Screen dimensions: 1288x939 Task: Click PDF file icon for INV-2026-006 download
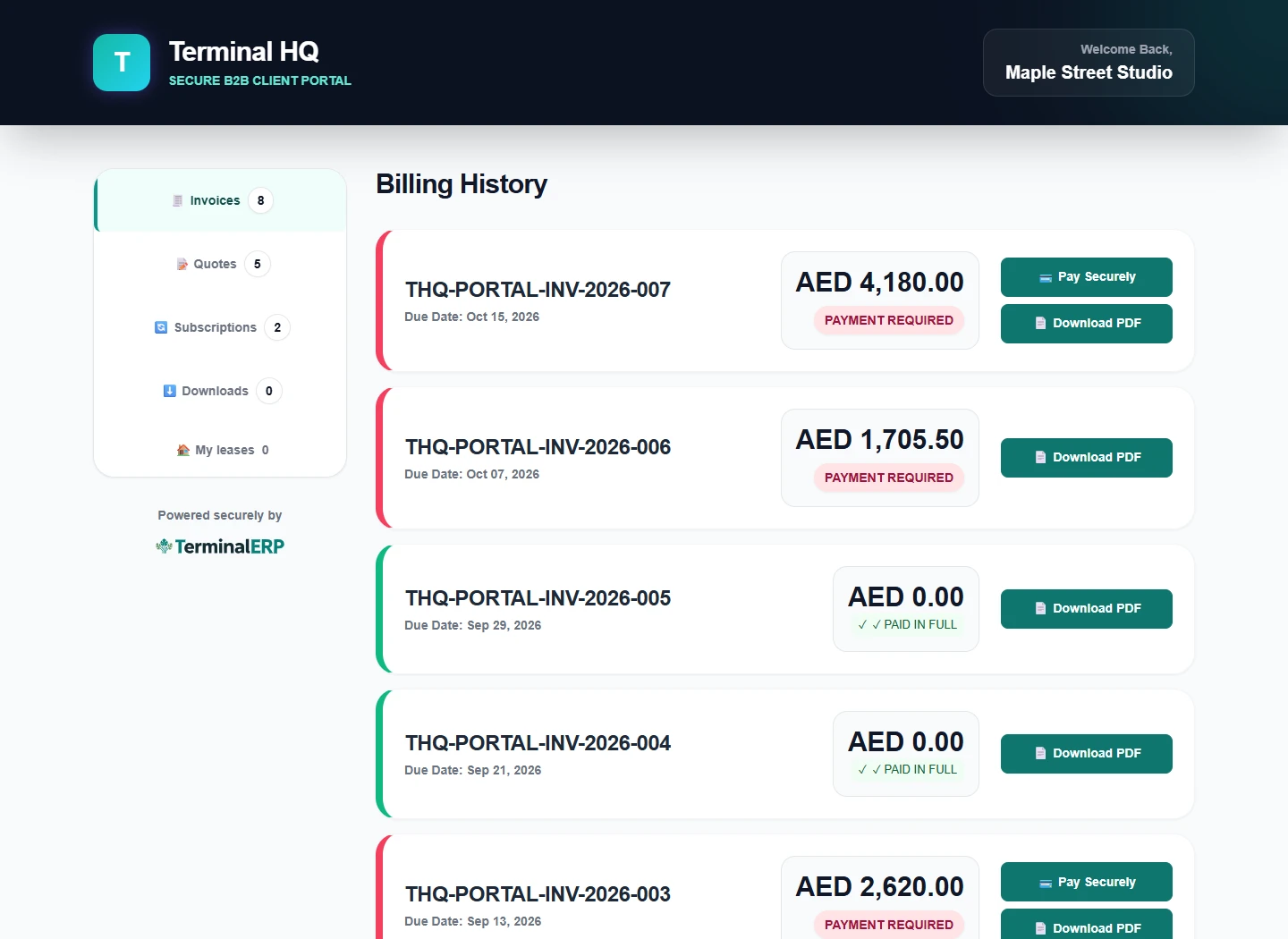[1040, 458]
